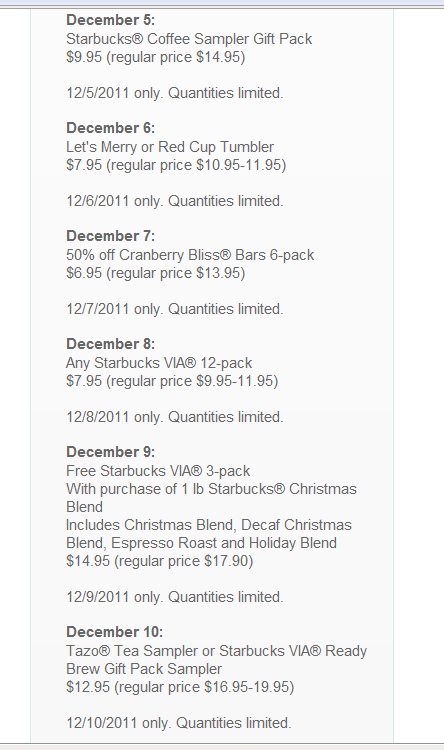Click the December 7: heading
This screenshot has height=750, width=444.
pyautogui.click(x=111, y=236)
